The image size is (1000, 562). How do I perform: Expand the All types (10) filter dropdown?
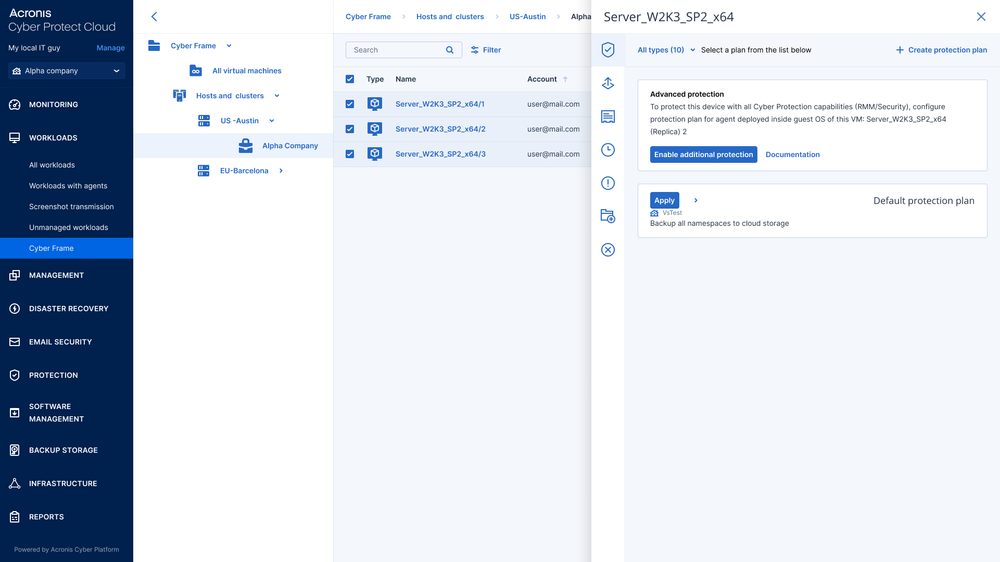click(x=666, y=50)
